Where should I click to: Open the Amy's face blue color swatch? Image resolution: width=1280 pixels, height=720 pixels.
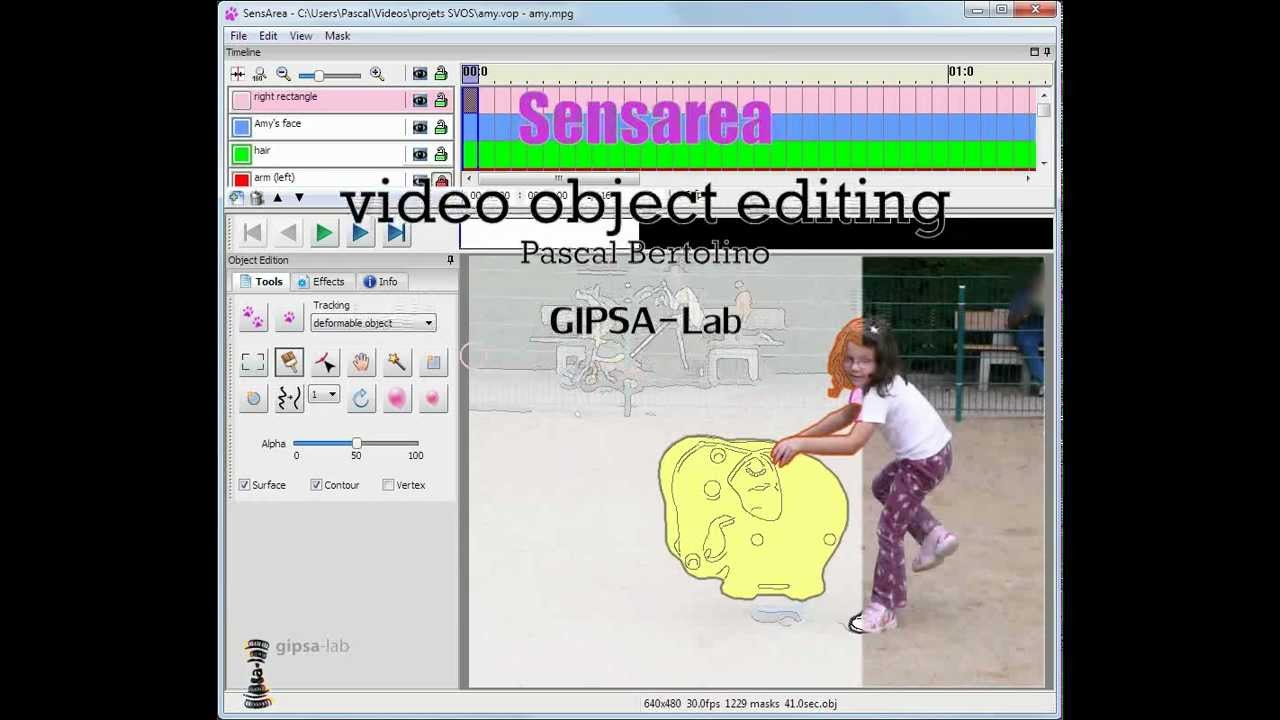[241, 127]
